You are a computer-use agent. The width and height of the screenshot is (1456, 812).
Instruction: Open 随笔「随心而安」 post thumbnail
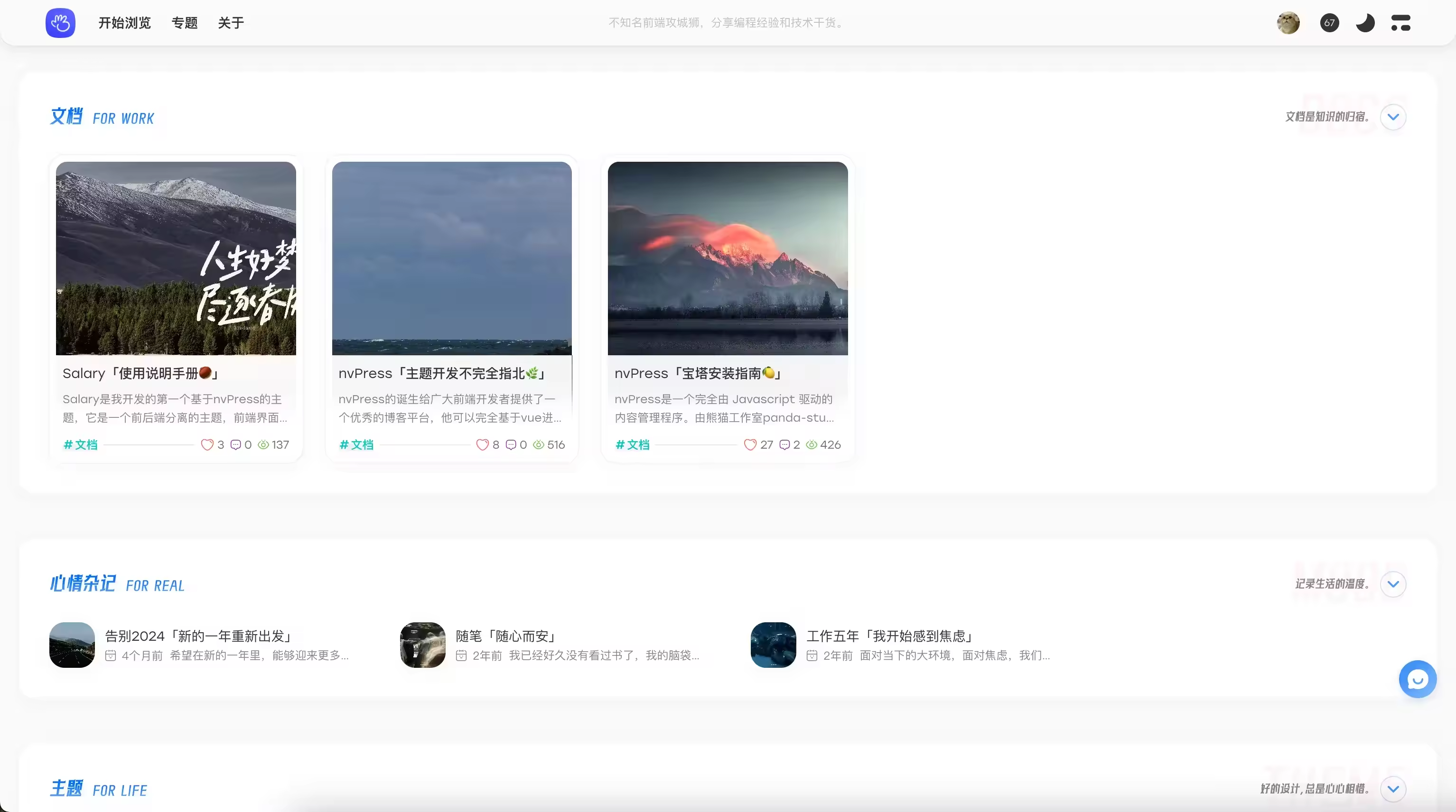click(422, 645)
